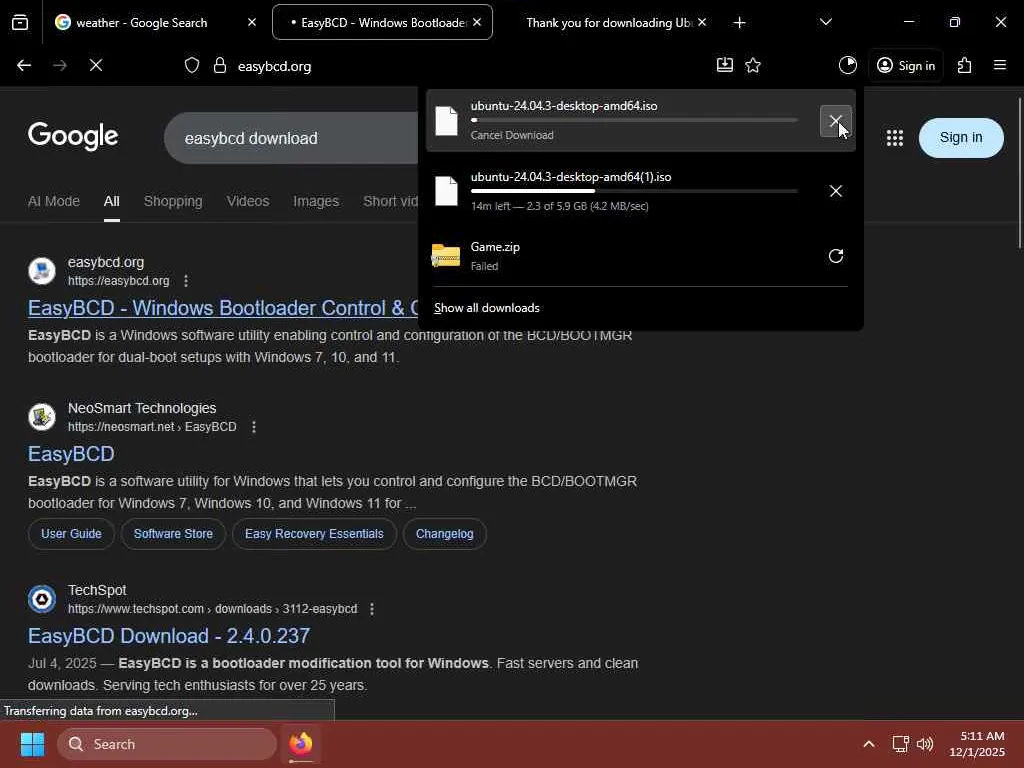This screenshot has width=1024, height=768.
Task: Open the Extensions puzzle icon
Action: 965,65
